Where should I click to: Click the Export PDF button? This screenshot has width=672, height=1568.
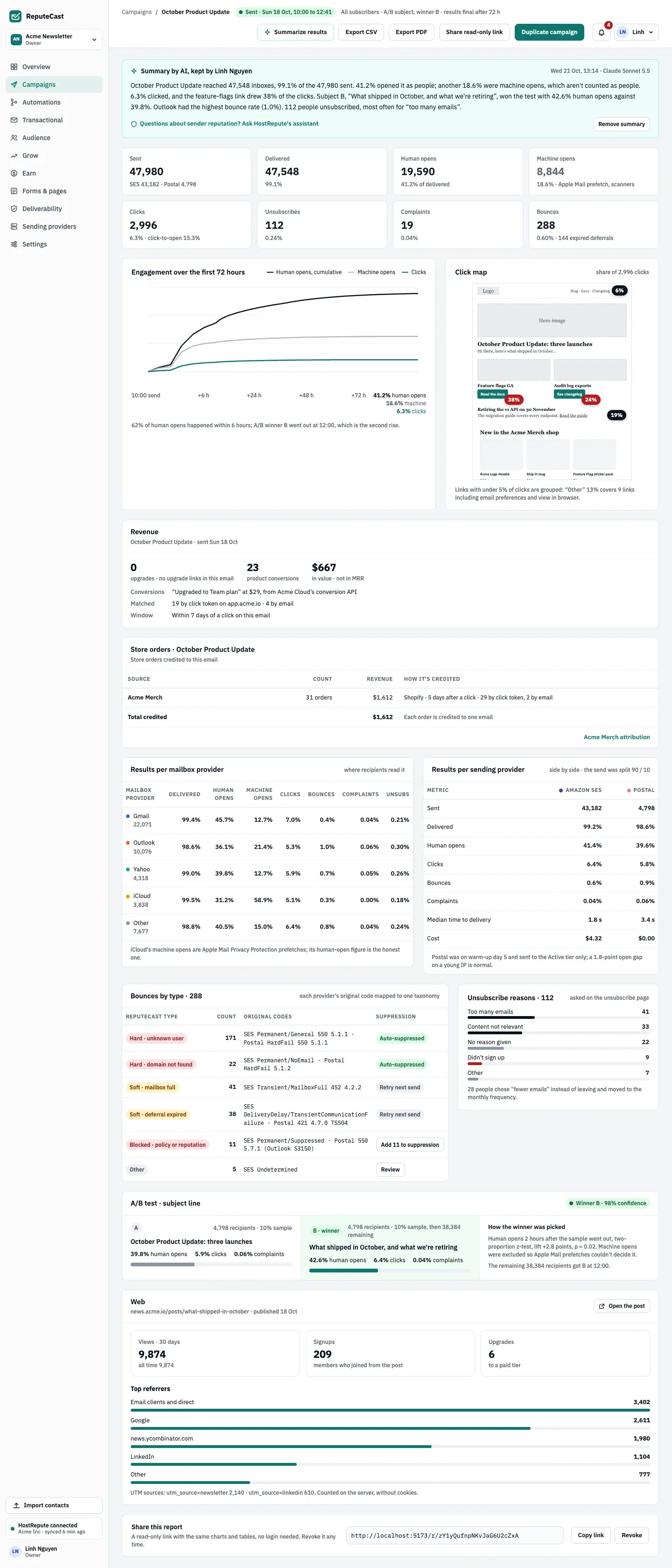[x=411, y=32]
